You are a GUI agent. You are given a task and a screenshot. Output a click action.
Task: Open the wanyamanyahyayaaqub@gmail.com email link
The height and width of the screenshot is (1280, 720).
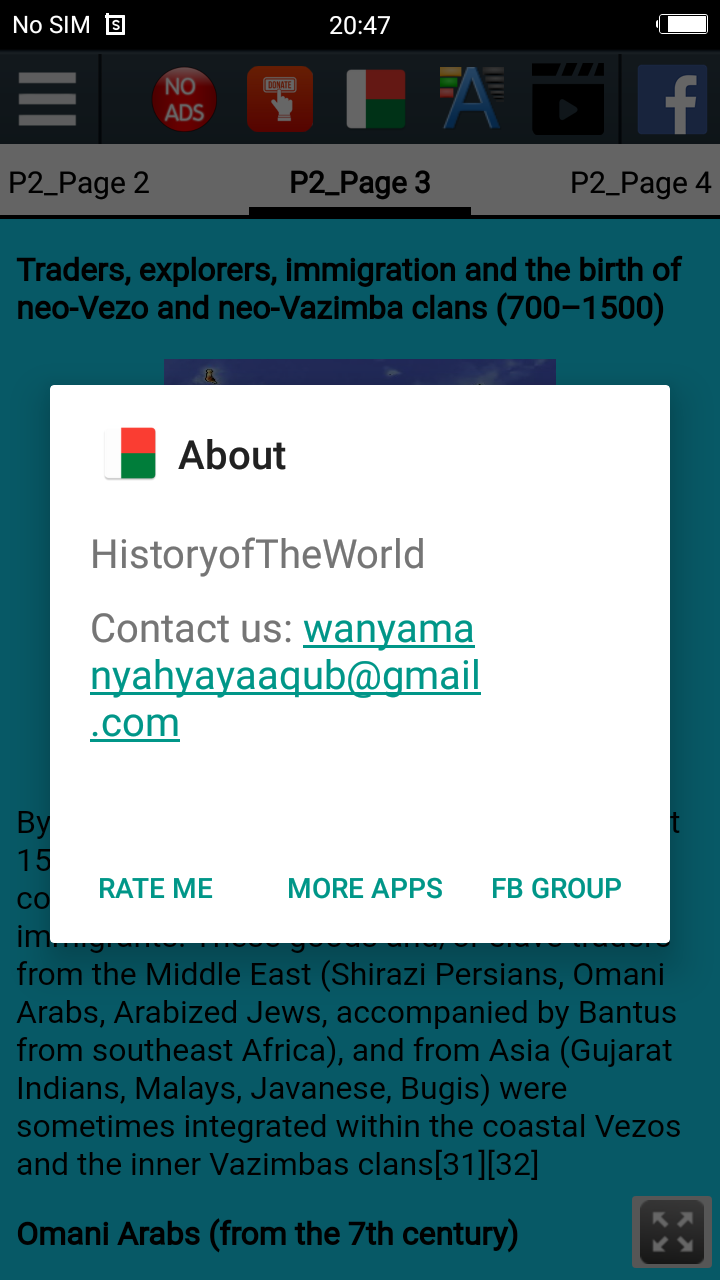(286, 676)
